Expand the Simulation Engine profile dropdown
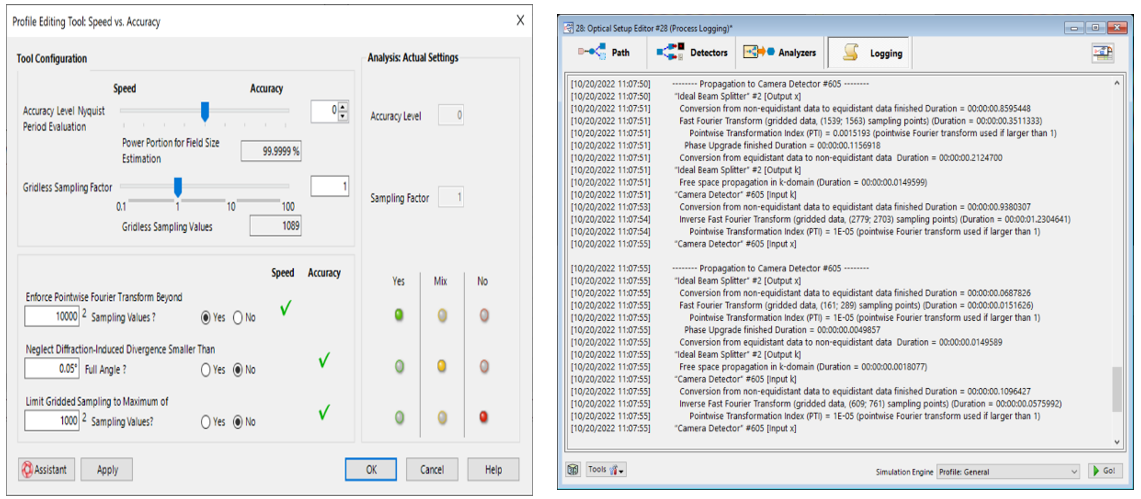The image size is (1141, 499). pyautogui.click(x=1074, y=471)
